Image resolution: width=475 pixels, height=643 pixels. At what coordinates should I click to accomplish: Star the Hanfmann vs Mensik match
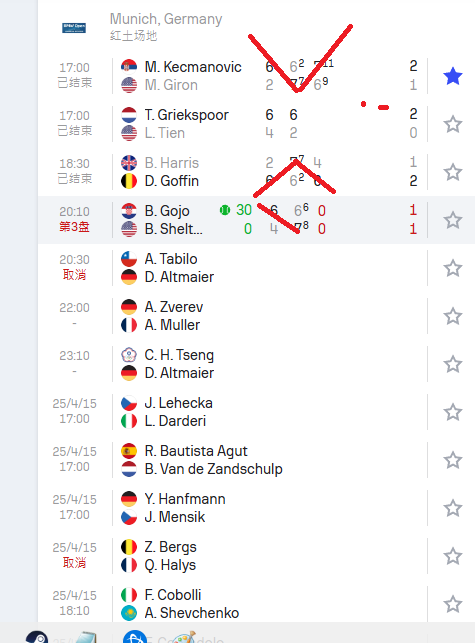pyautogui.click(x=453, y=508)
